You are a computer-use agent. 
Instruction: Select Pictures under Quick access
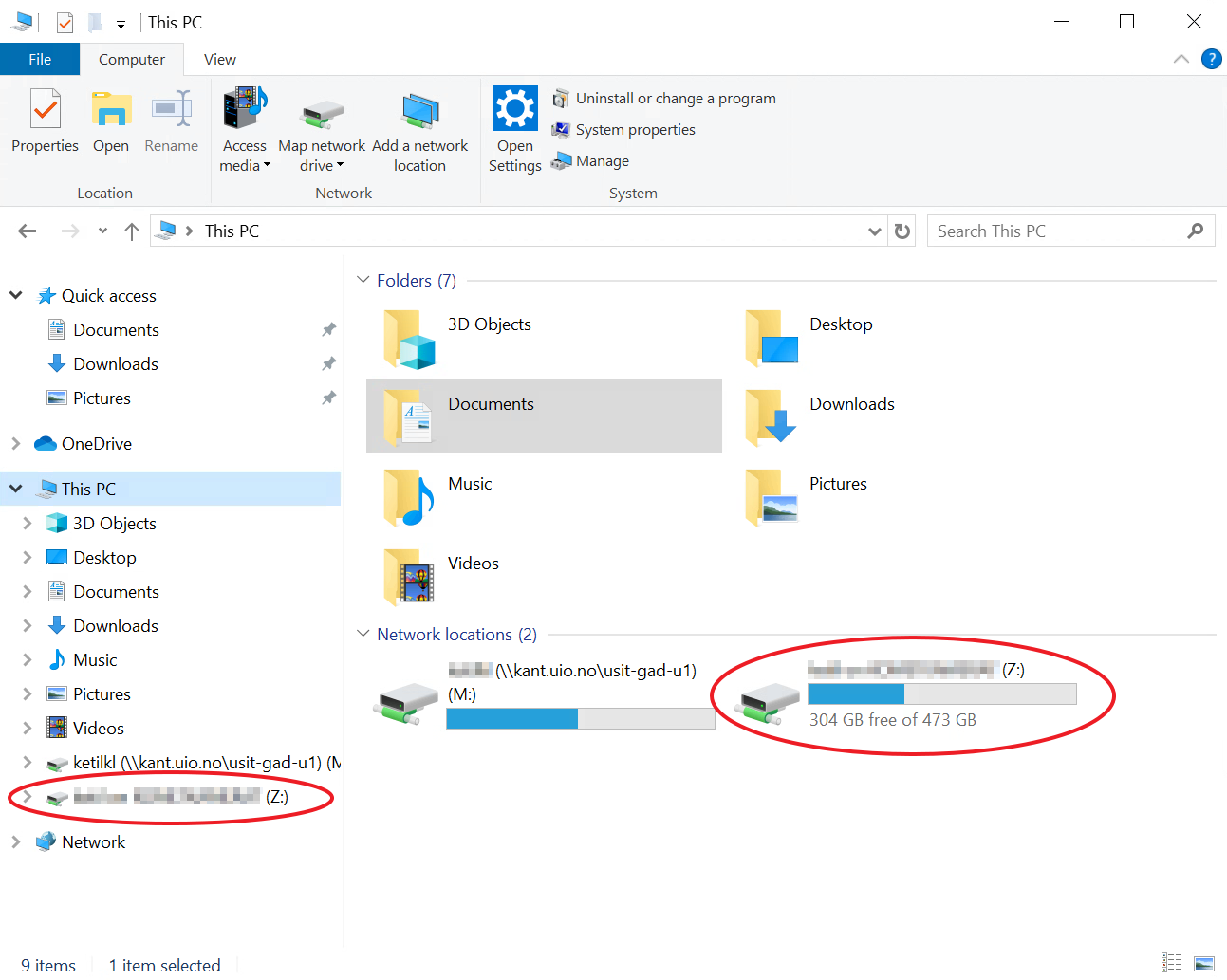(102, 398)
